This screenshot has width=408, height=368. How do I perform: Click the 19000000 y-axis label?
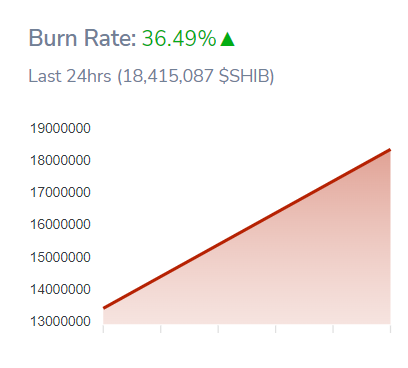[60, 128]
